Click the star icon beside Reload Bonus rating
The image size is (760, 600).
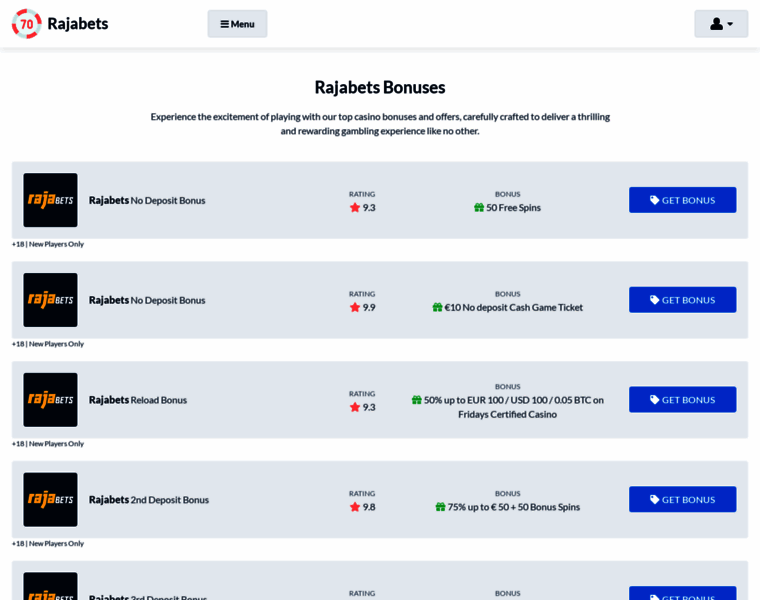coord(355,407)
